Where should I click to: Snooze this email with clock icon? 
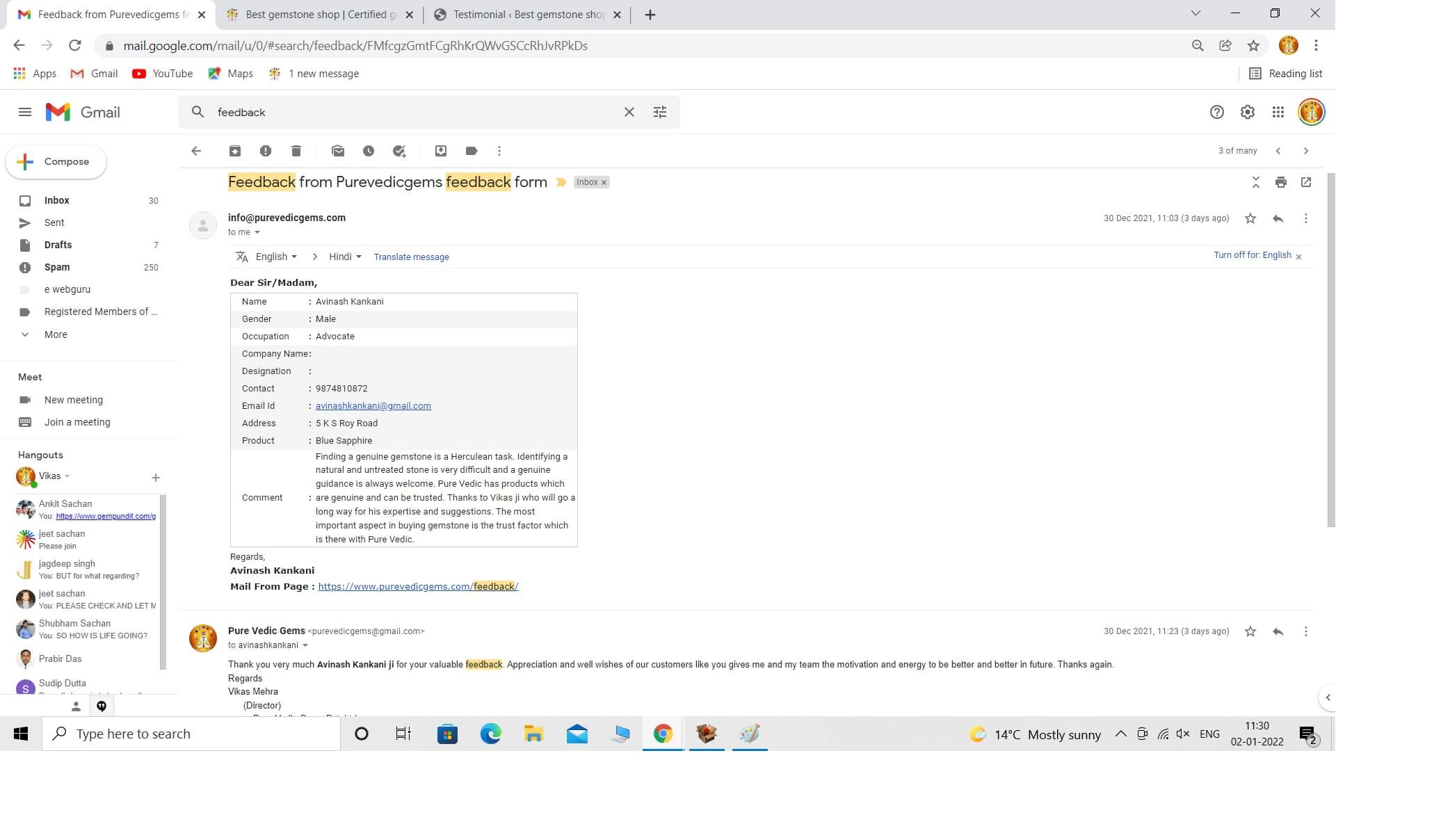click(x=369, y=151)
